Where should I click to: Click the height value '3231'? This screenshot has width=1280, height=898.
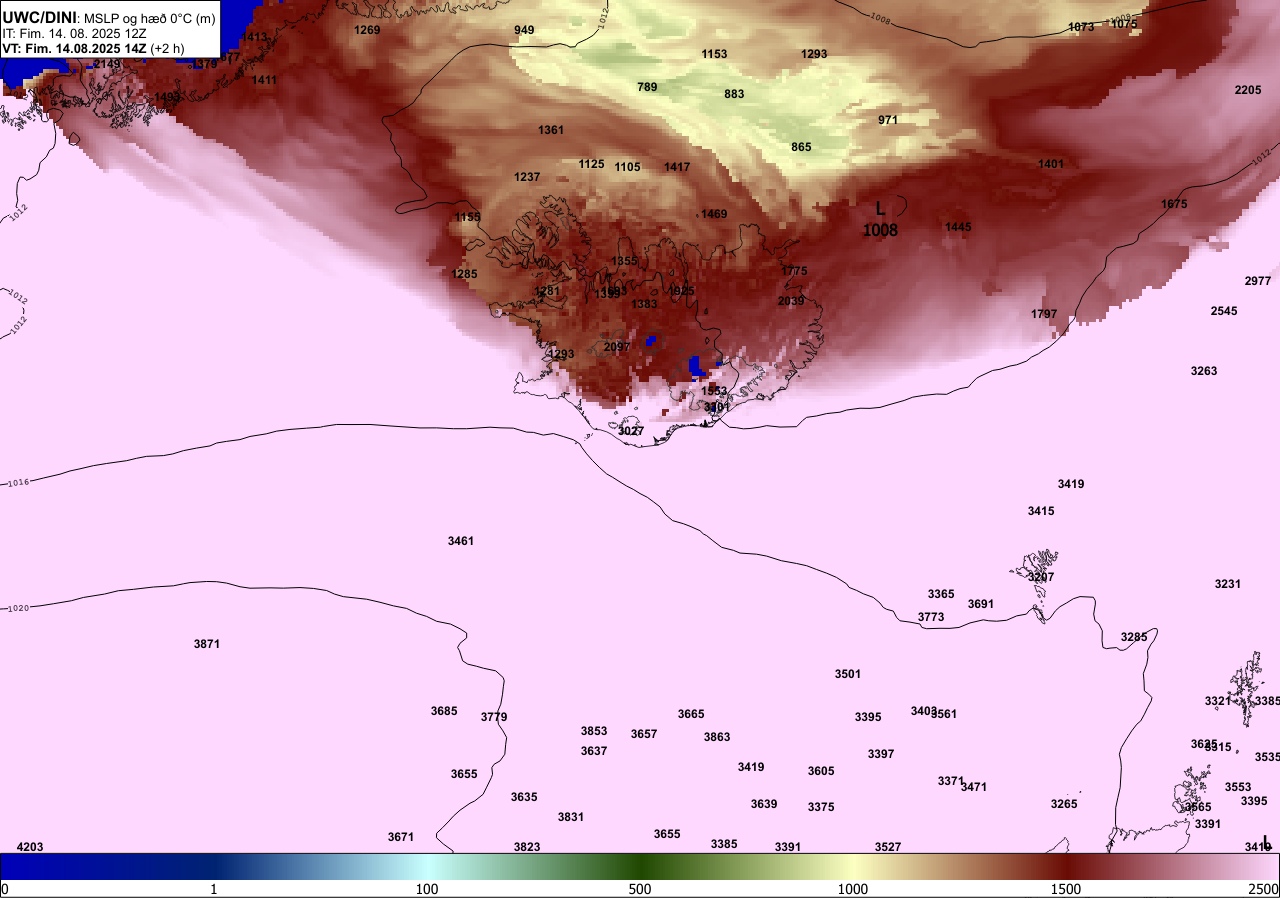click(x=1228, y=584)
